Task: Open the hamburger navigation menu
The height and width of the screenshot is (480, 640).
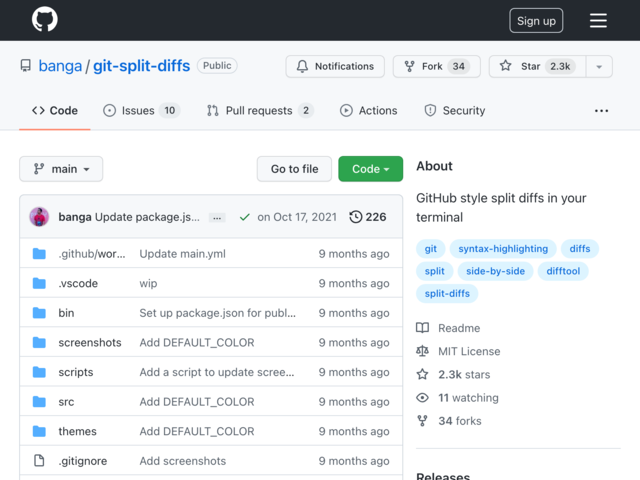Action: point(598,20)
